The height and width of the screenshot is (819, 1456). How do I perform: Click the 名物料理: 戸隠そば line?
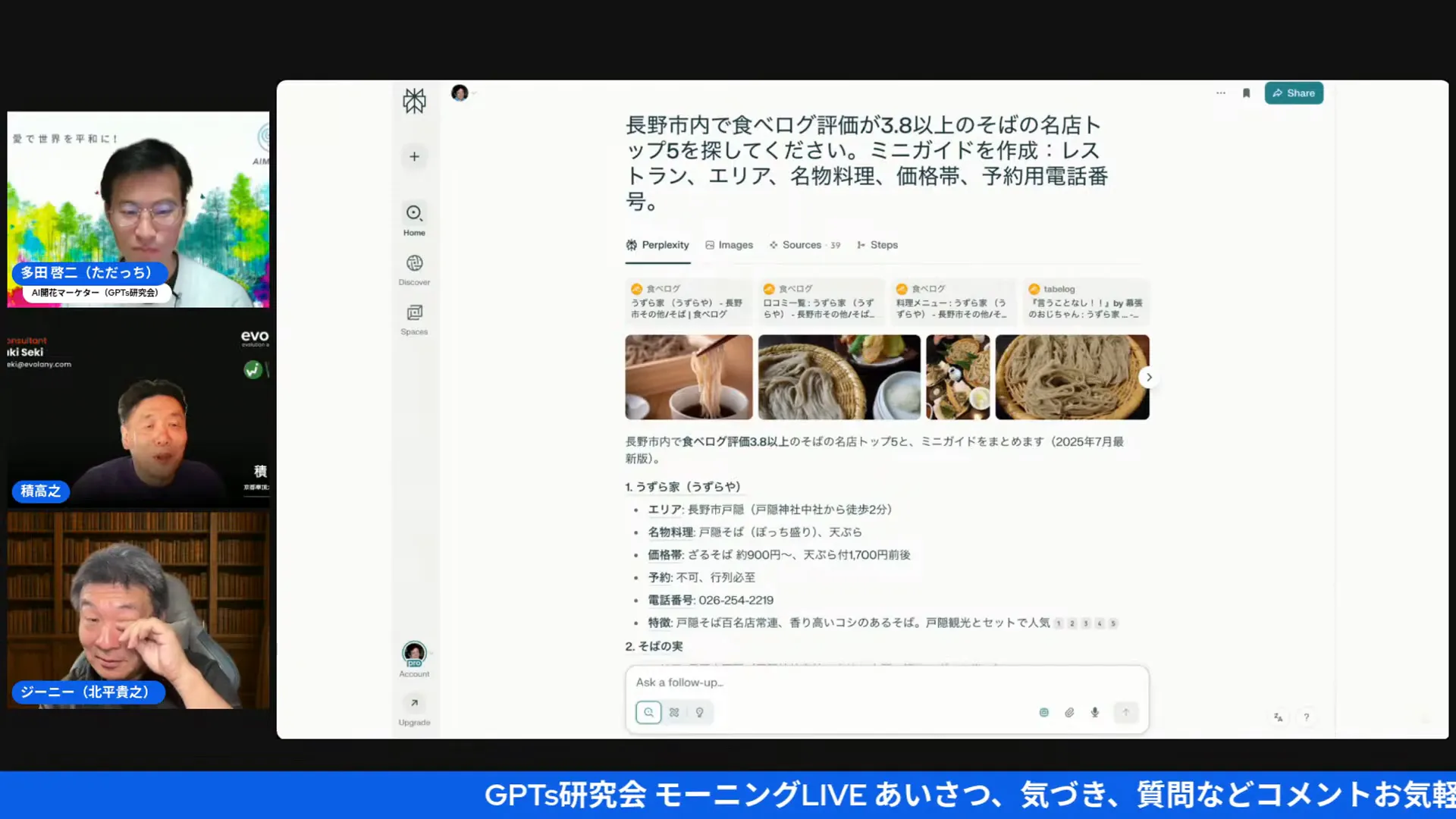tap(755, 532)
